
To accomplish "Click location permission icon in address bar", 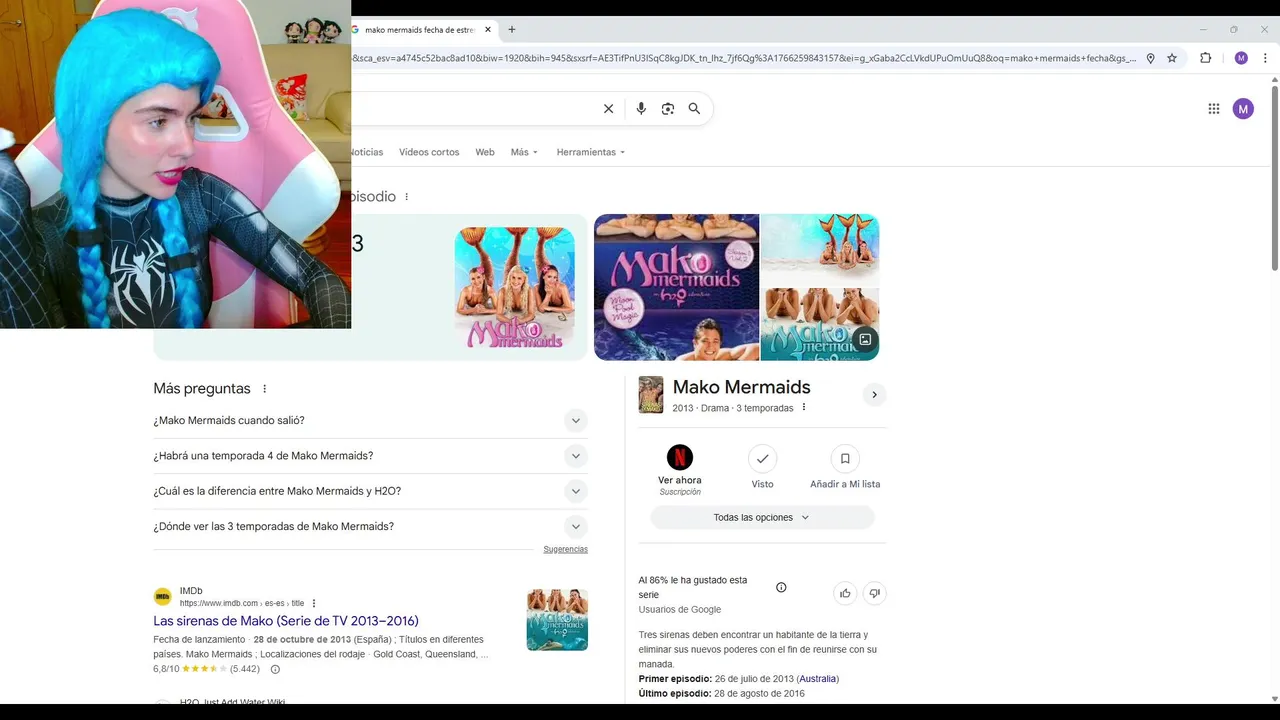I will (1150, 58).
